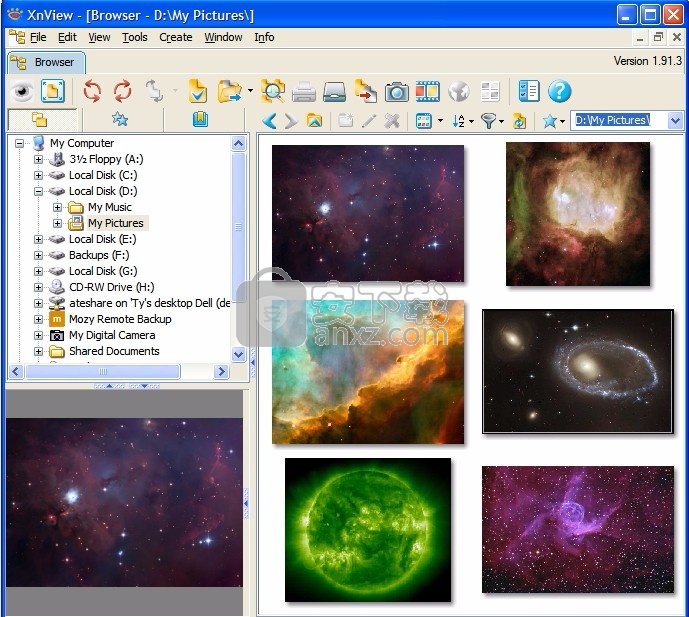Screen dimensions: 689x617
Task: Click the contact sheet grid icon
Action: click(x=490, y=92)
